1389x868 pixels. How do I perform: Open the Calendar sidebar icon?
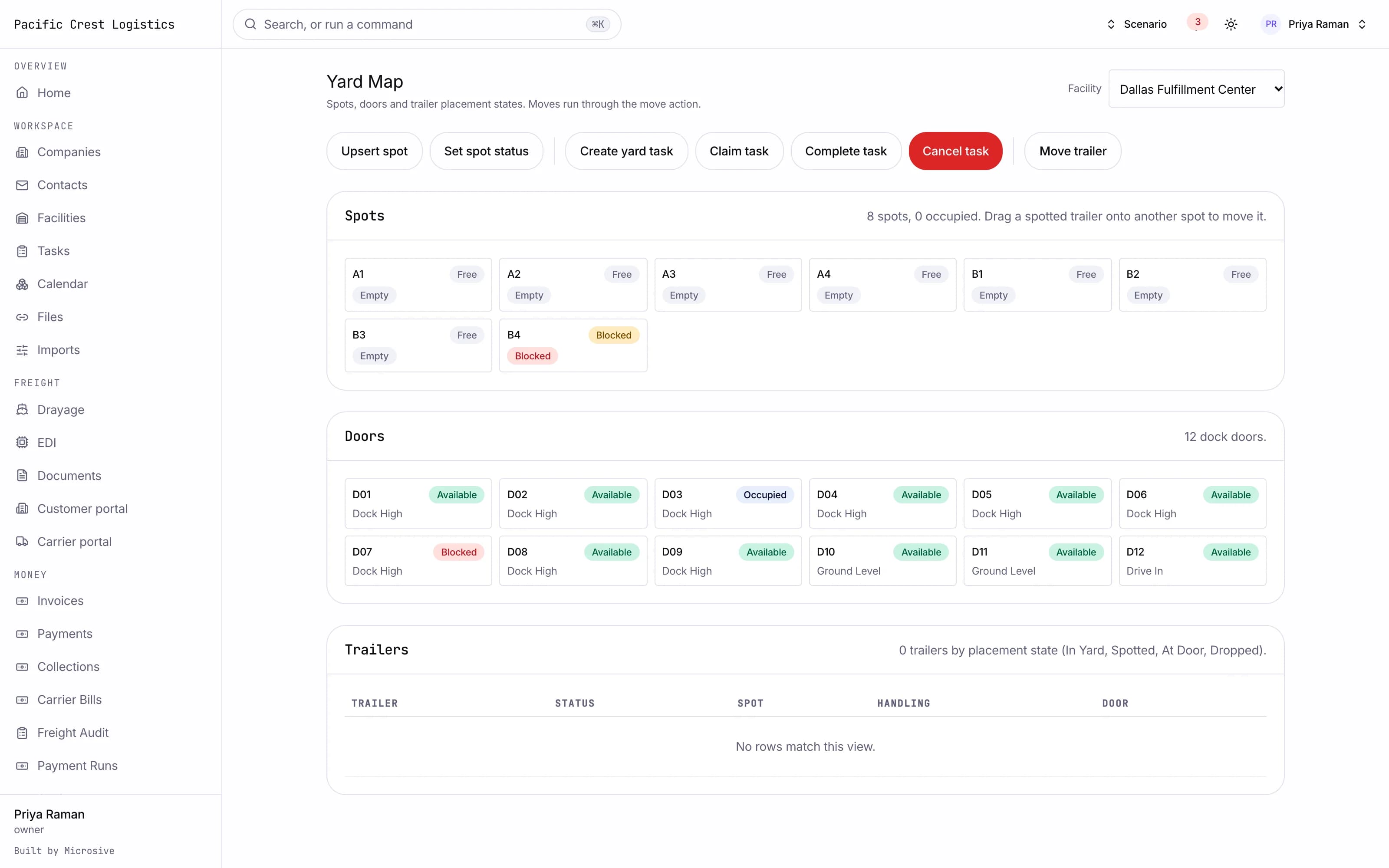click(22, 284)
